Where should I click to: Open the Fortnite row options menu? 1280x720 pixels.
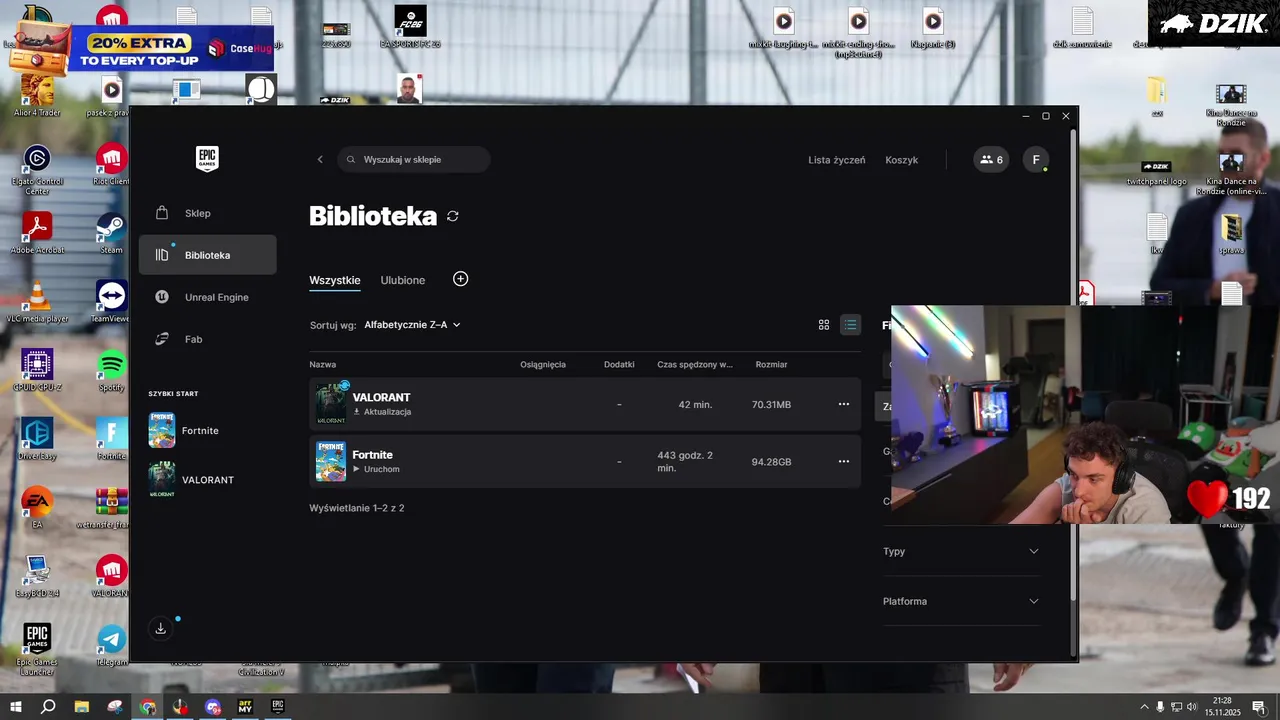843,461
